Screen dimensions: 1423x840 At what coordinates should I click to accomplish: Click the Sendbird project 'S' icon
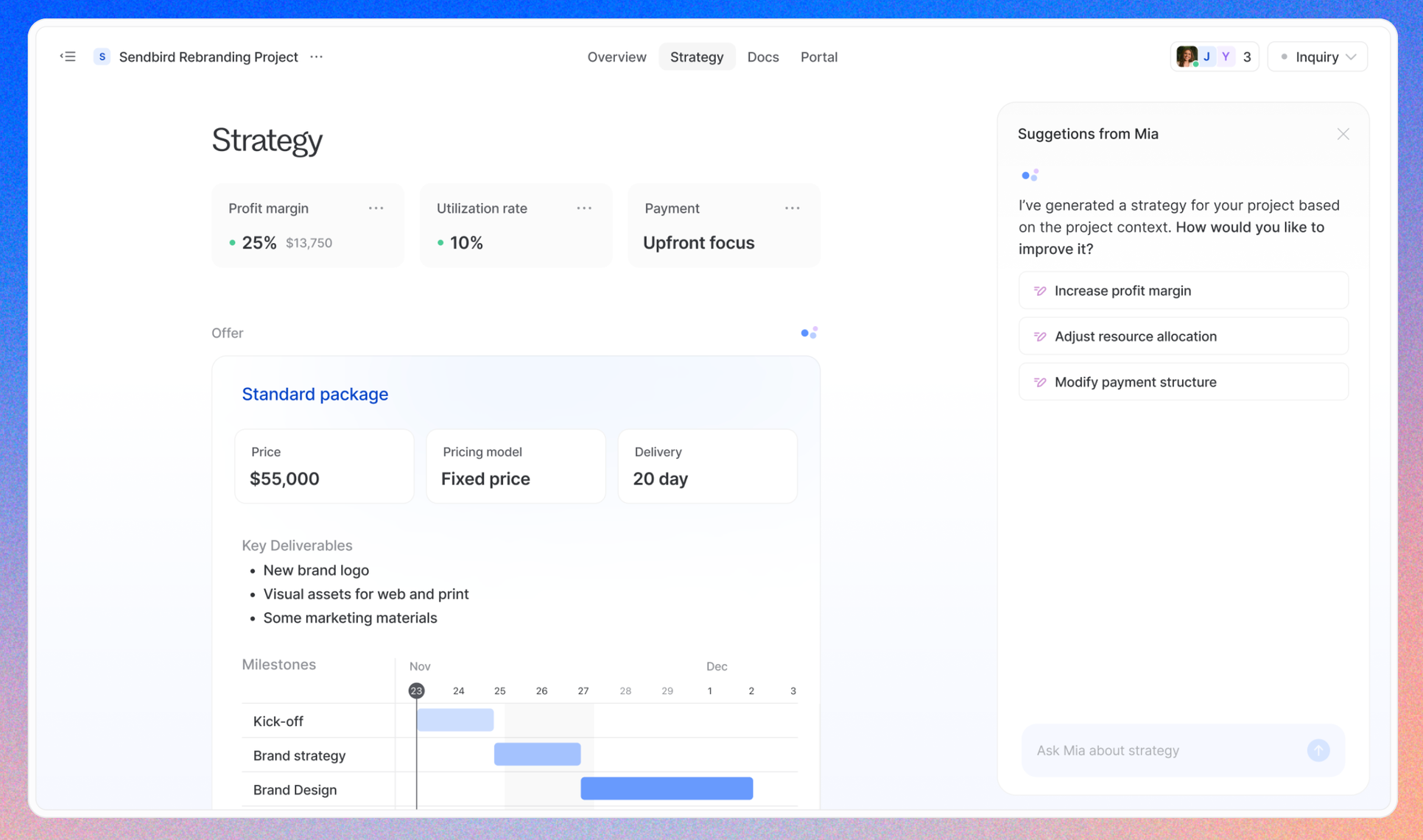click(x=102, y=57)
